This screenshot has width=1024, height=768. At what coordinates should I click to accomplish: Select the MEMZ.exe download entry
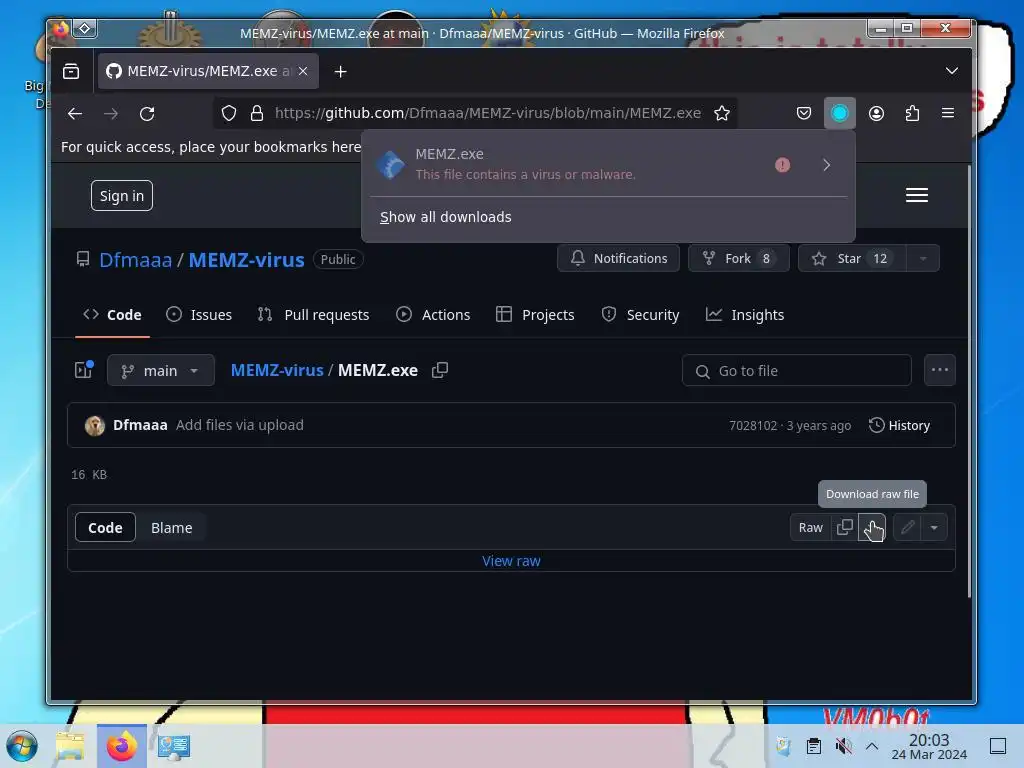588,165
